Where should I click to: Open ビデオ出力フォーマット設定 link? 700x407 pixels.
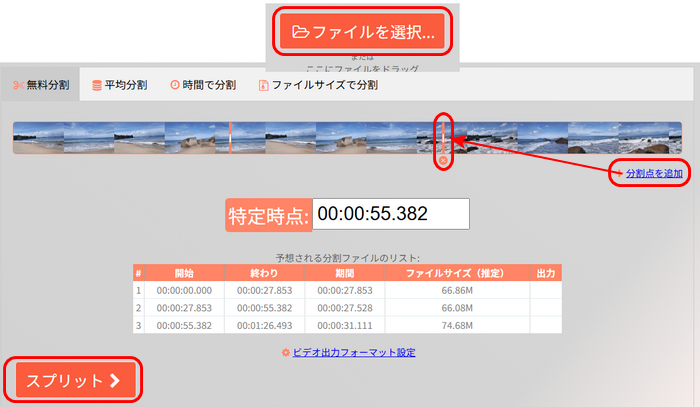354,352
